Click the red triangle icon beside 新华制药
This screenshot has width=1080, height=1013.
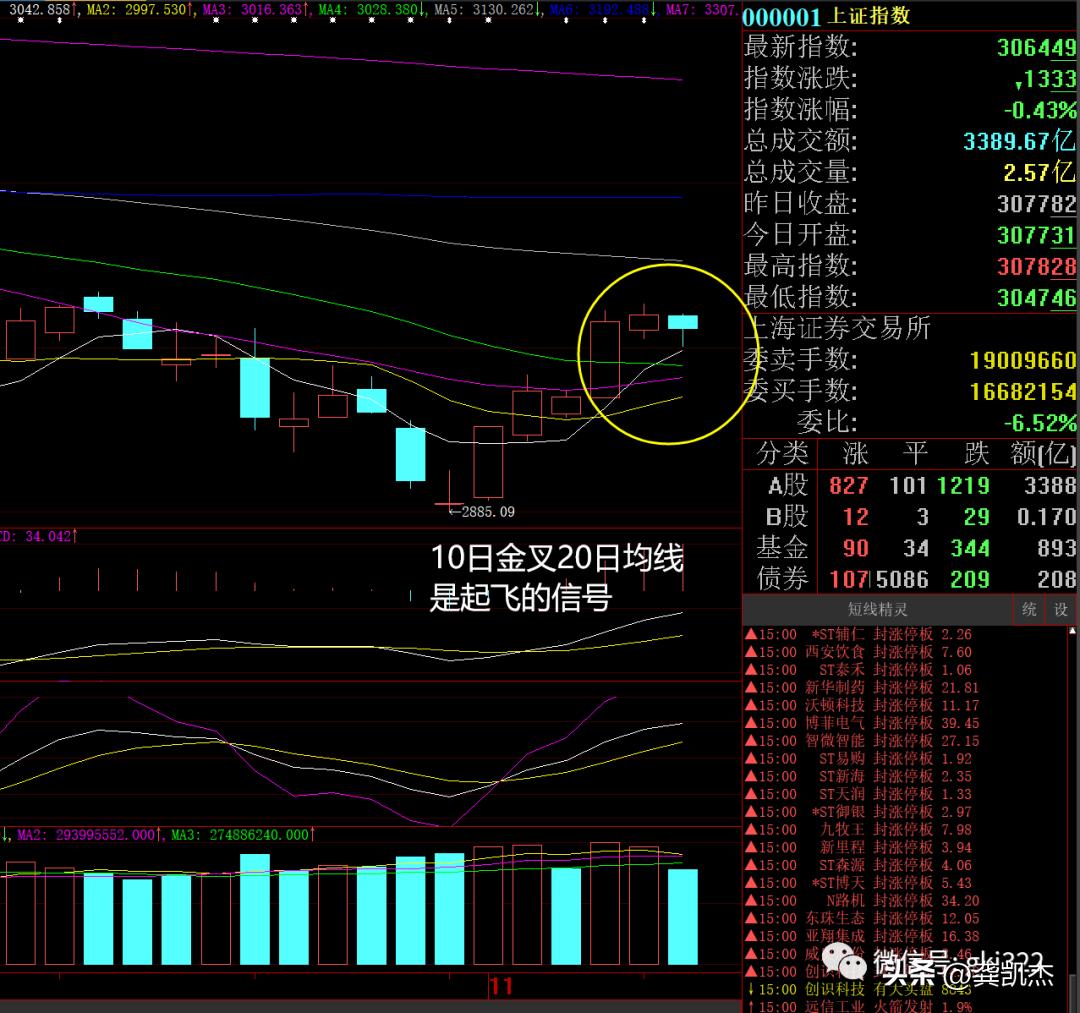751,687
